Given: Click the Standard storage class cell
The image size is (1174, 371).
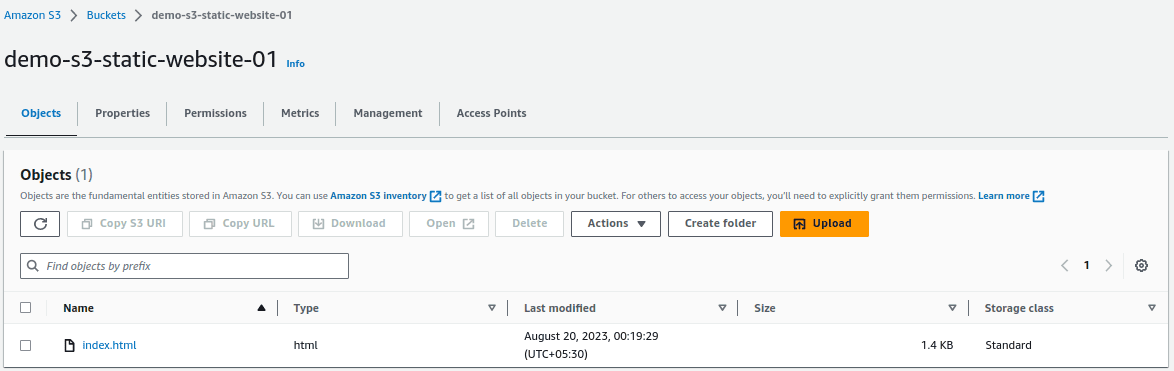Looking at the screenshot, I should pos(1008,346).
